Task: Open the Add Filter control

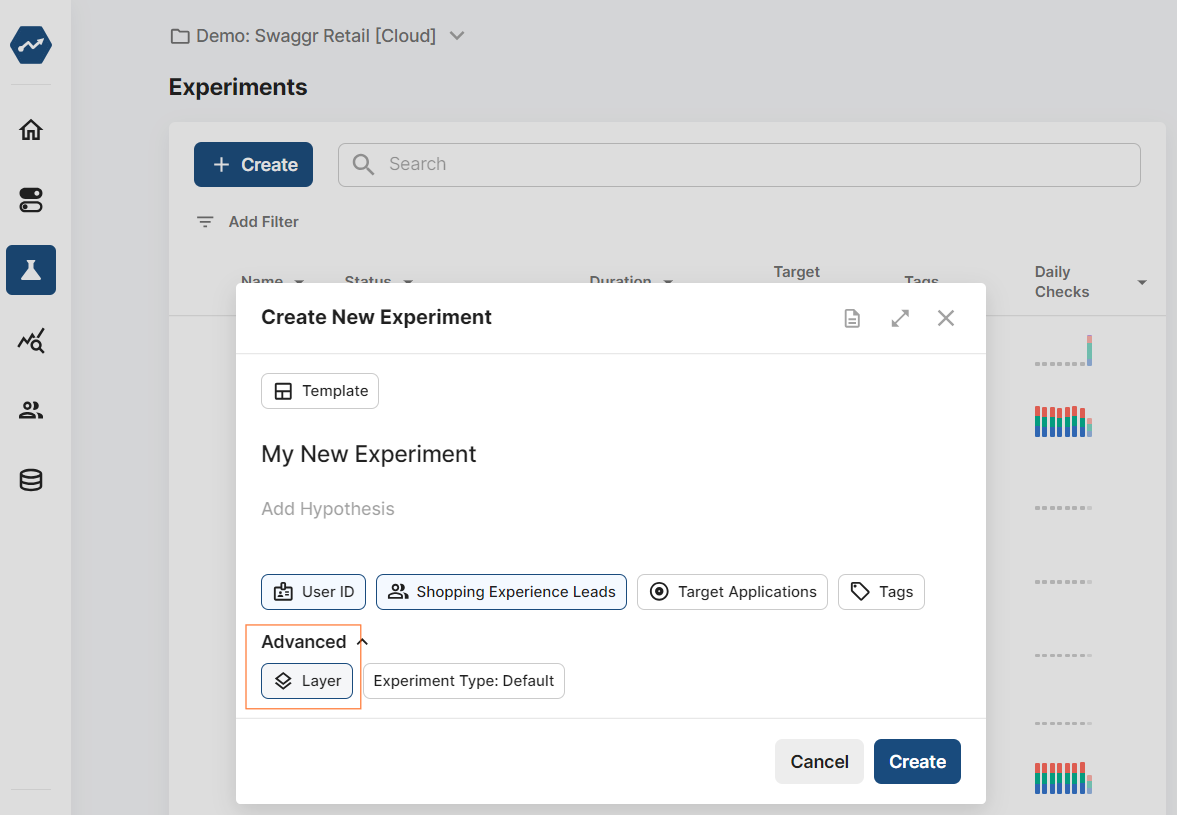Action: coord(246,221)
